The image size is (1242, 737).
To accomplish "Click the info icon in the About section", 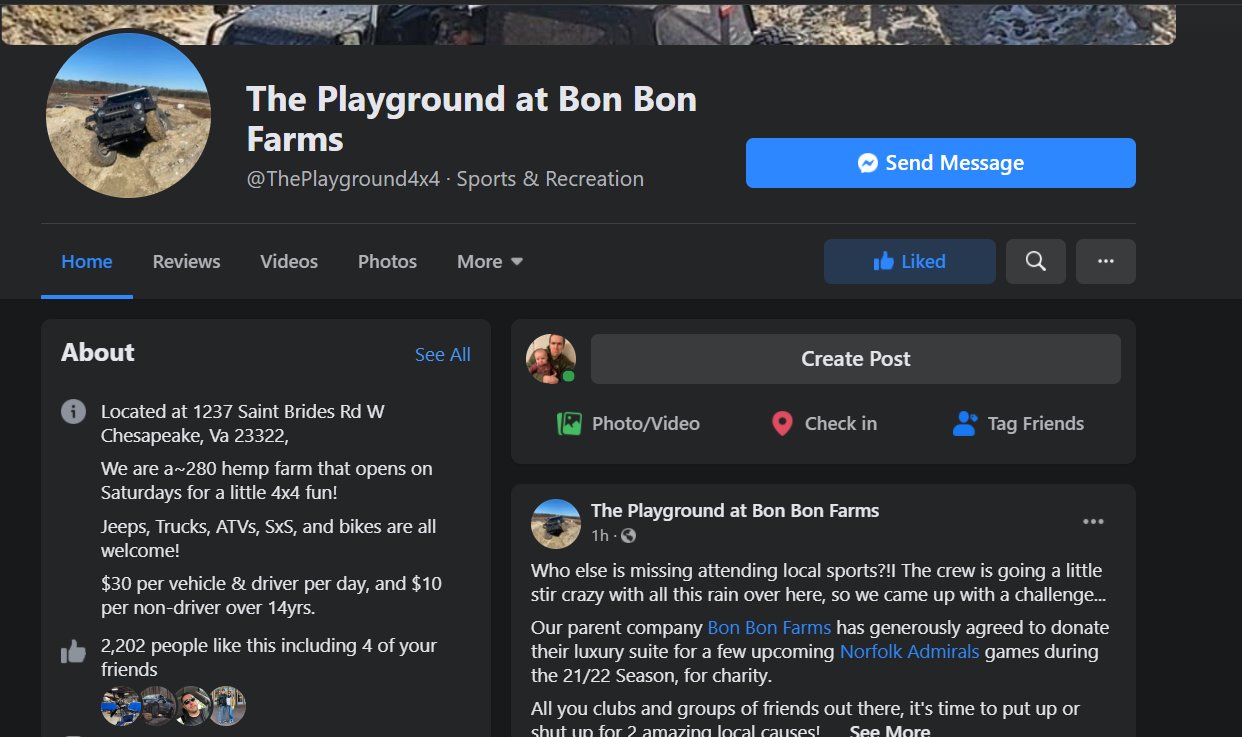I will 73,411.
